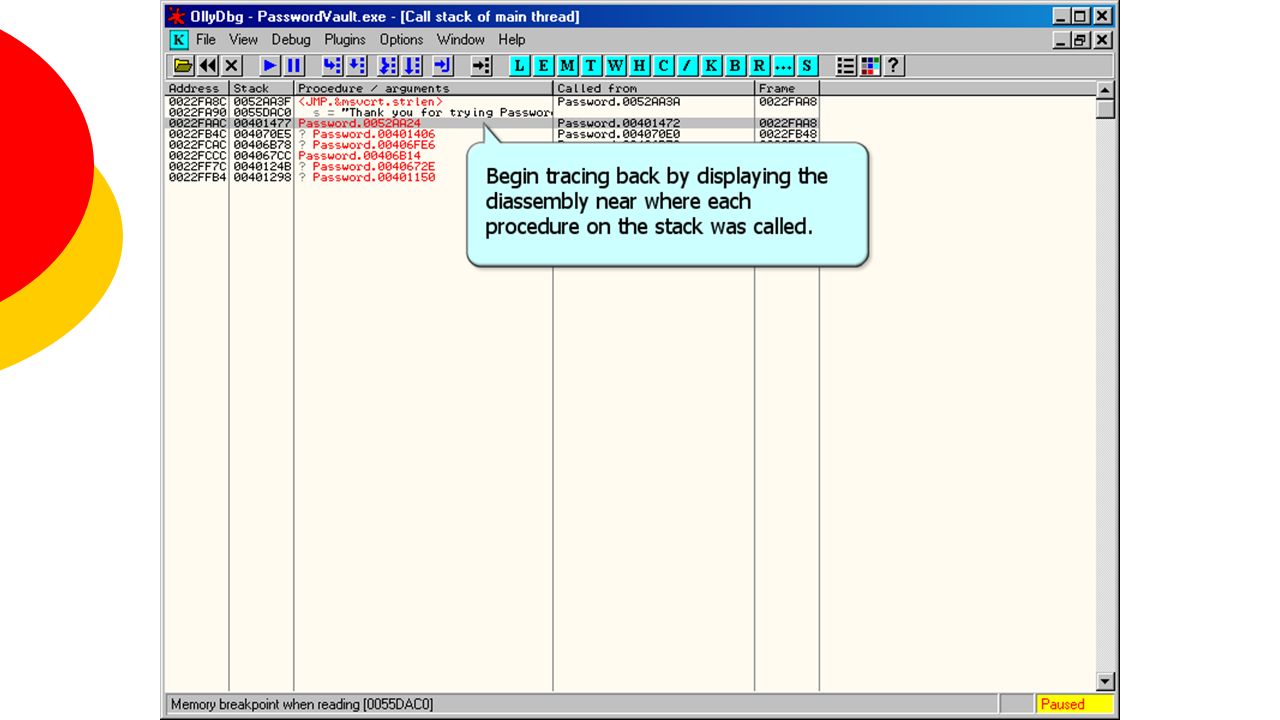Show Threads with T button
The height and width of the screenshot is (720, 1280).
coord(591,66)
